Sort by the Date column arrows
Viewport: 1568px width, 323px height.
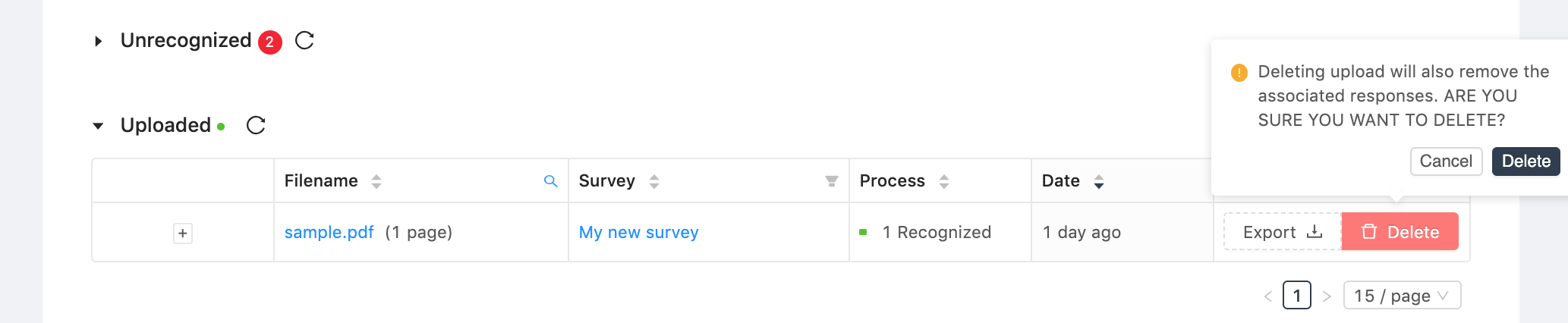pyautogui.click(x=1099, y=181)
